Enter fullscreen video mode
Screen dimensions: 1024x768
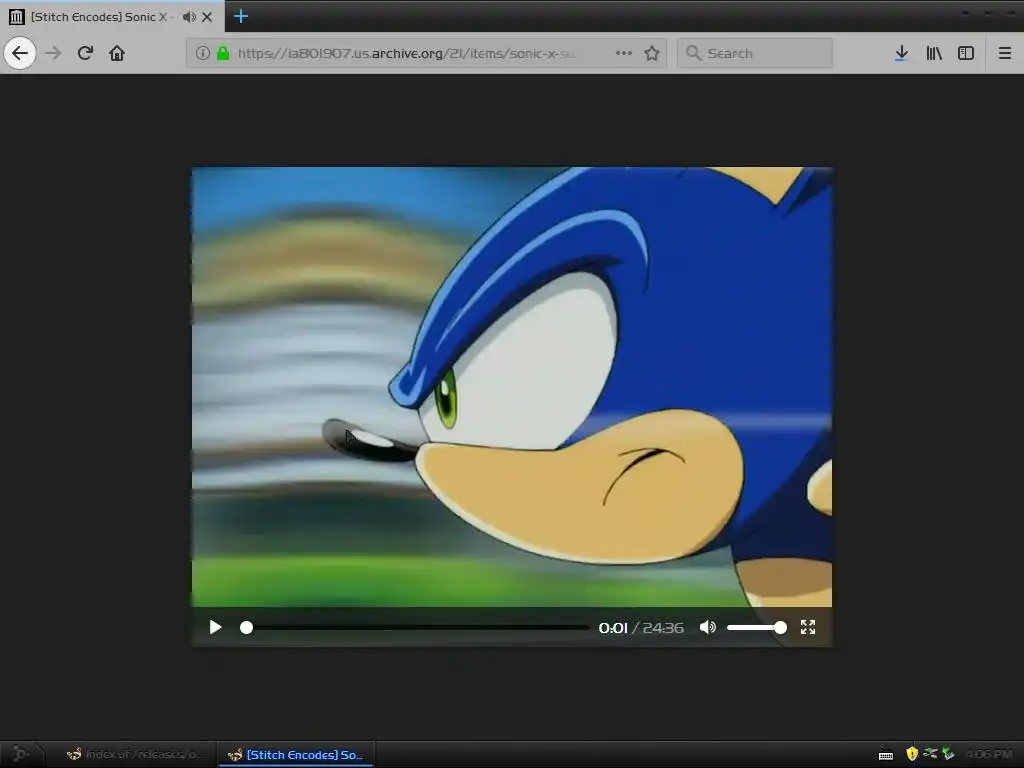coord(808,628)
